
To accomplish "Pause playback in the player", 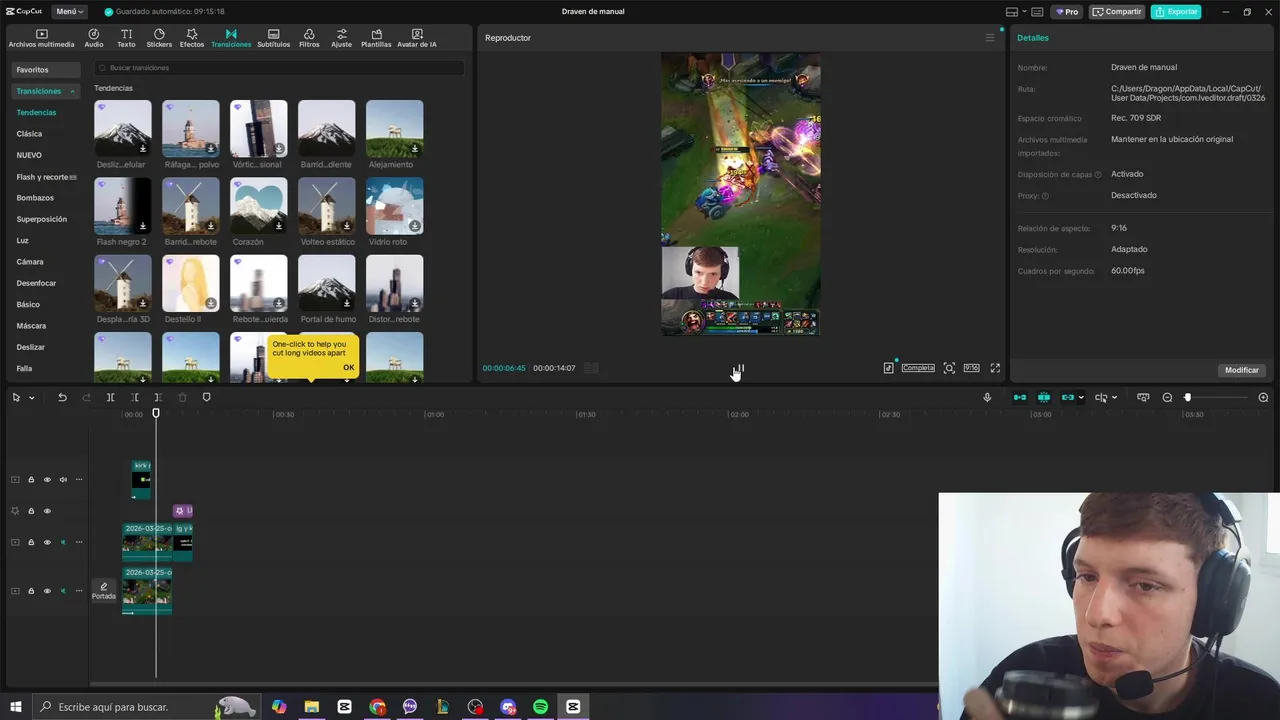I will [x=740, y=368].
